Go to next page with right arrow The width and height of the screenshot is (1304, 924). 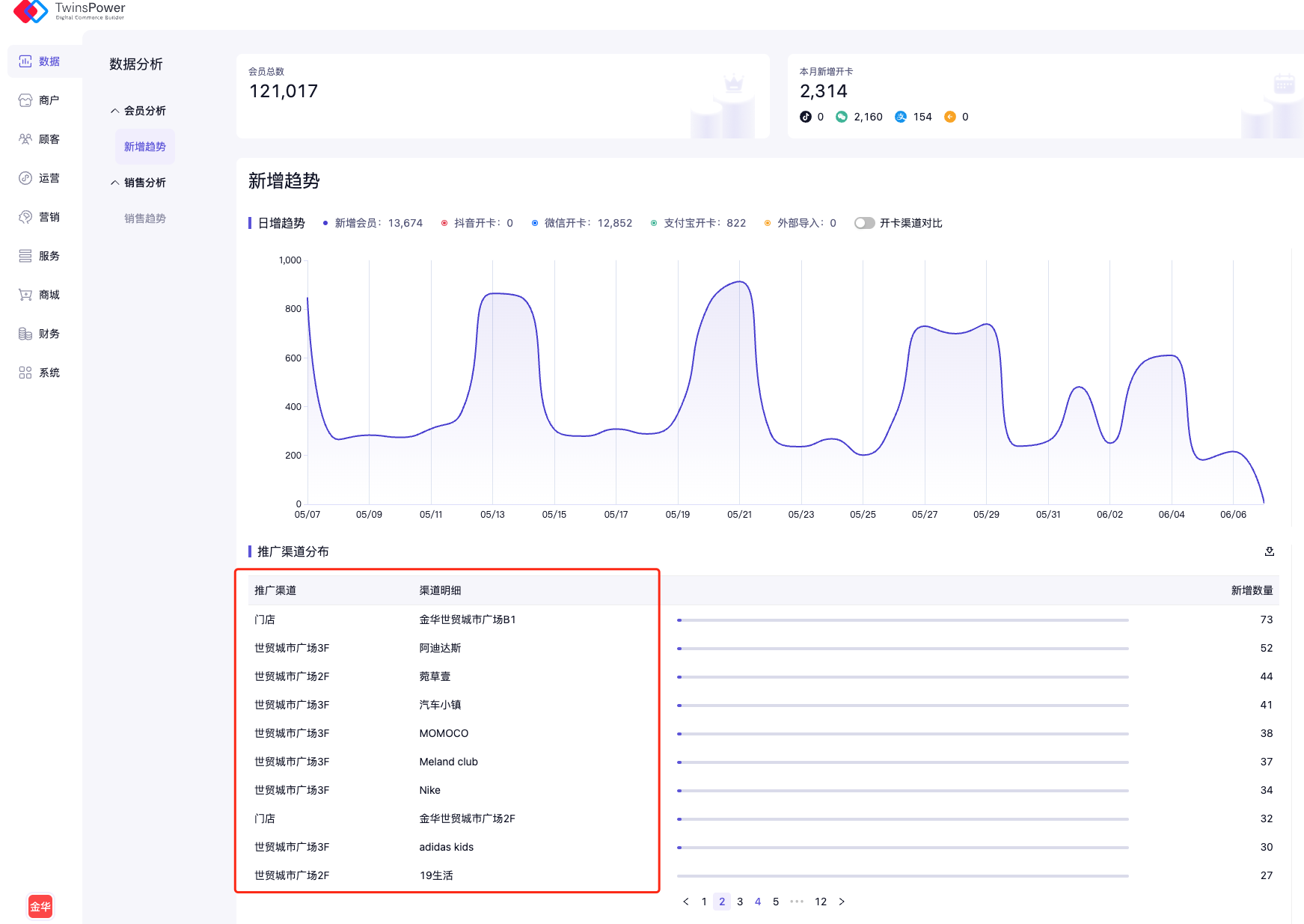click(842, 902)
